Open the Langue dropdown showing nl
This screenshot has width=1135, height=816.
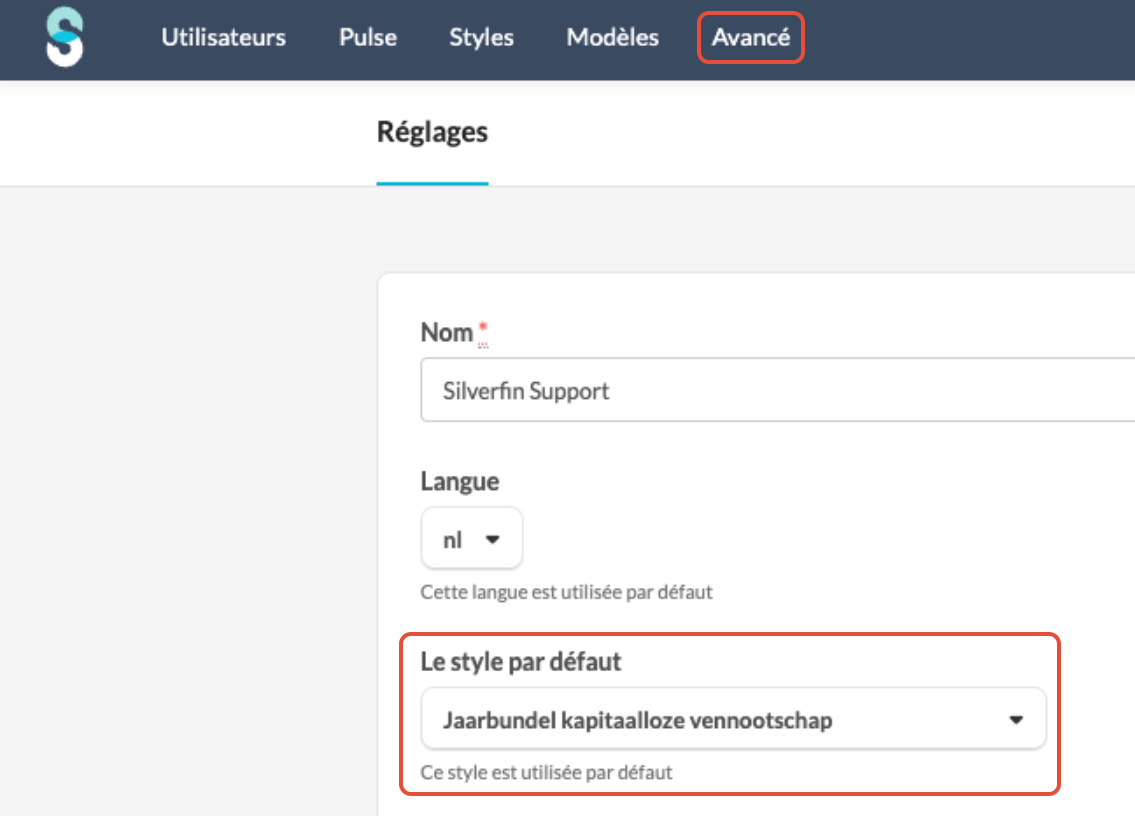[471, 539]
